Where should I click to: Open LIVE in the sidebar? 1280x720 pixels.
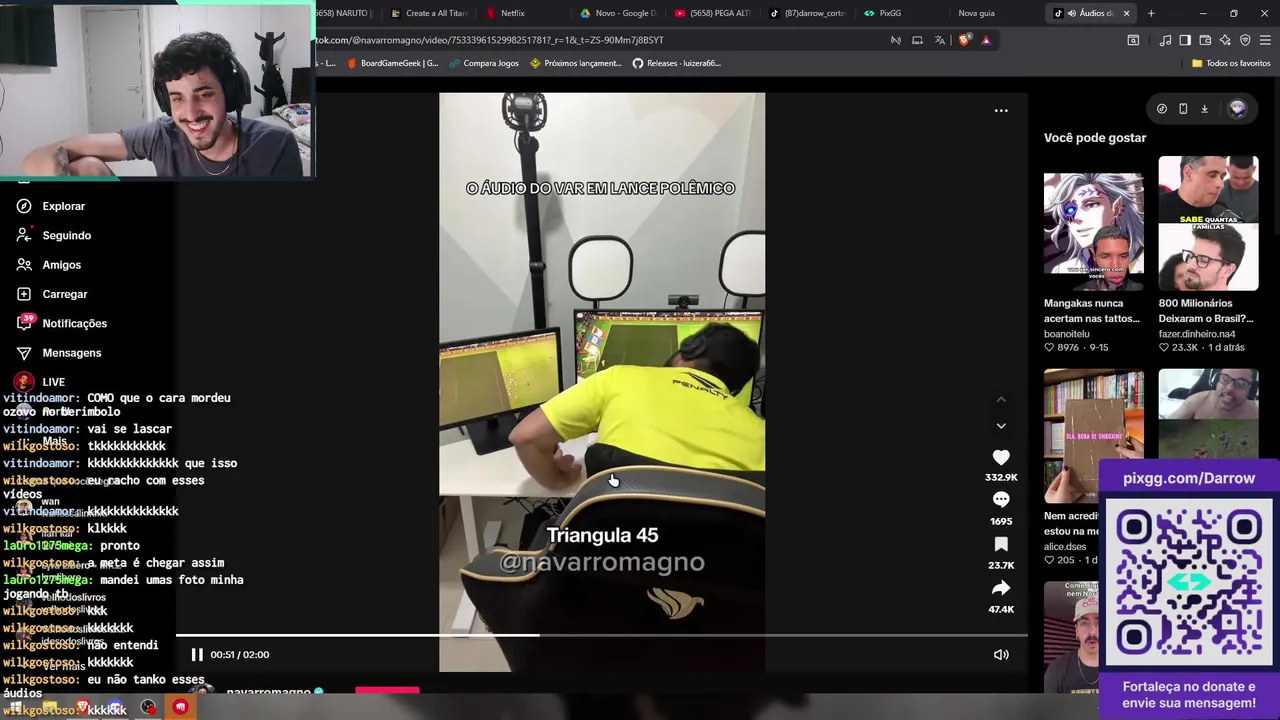[53, 382]
